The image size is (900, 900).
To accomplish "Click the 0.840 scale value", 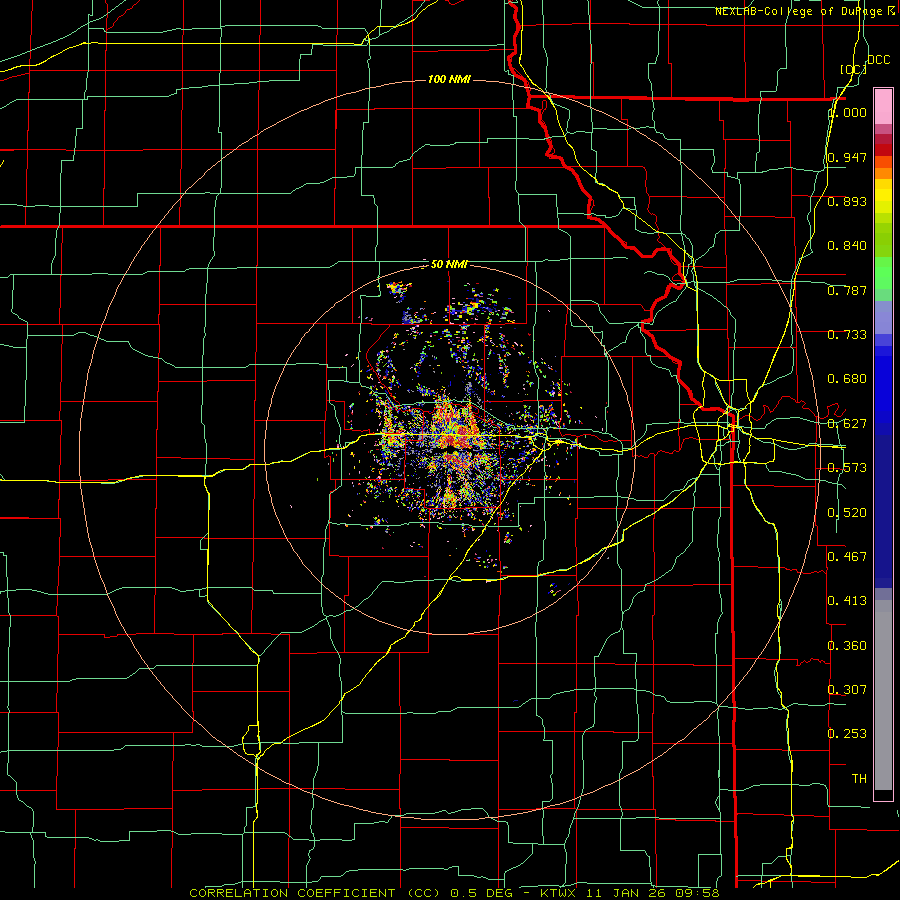I will 847,246.
